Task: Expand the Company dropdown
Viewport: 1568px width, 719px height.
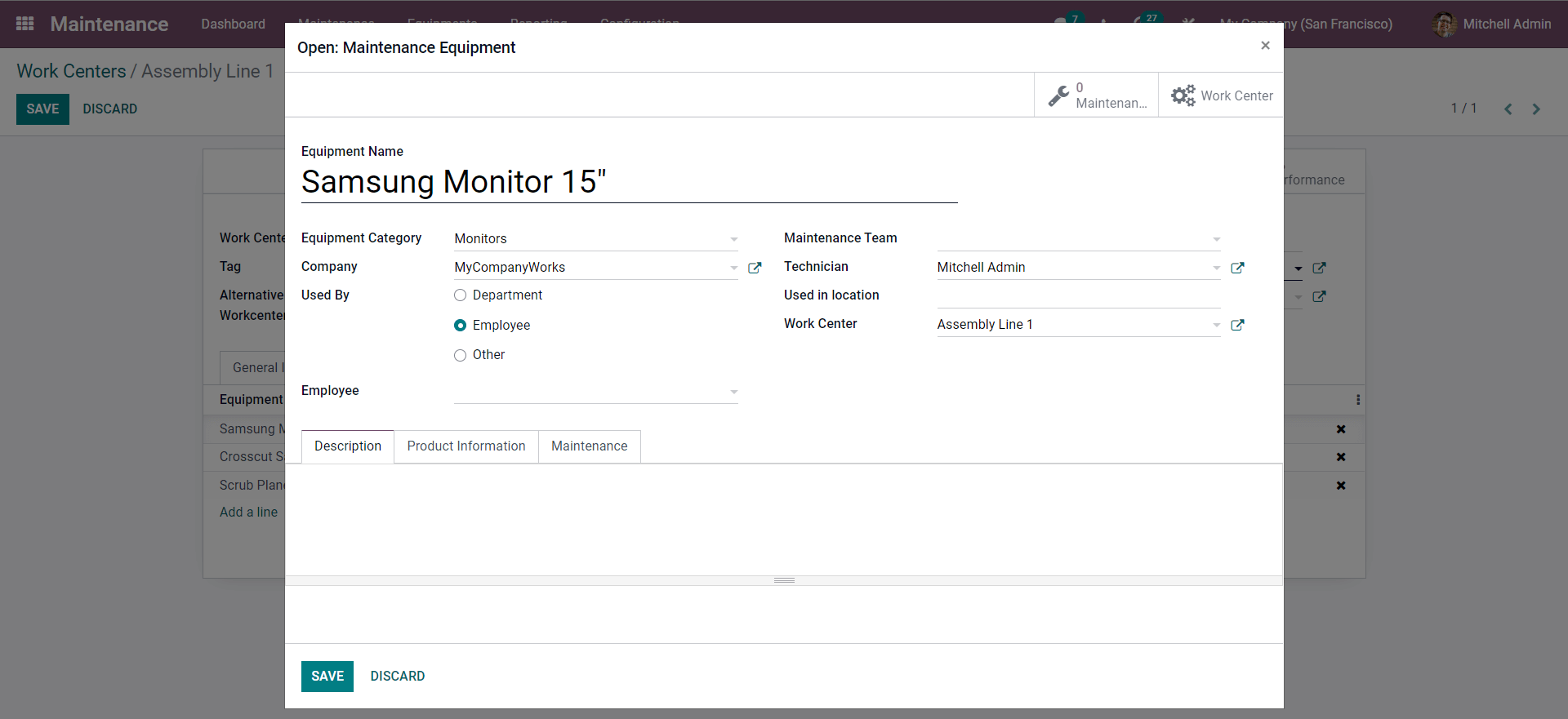Action: point(733,268)
